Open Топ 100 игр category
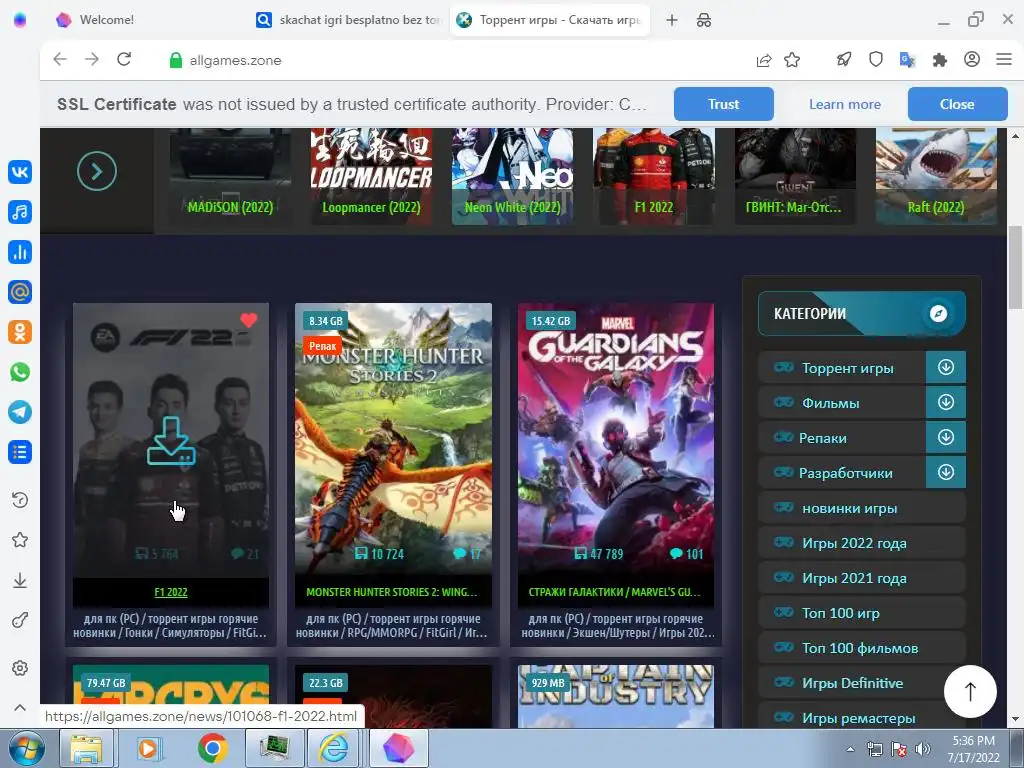This screenshot has height=768, width=1024. [861, 613]
